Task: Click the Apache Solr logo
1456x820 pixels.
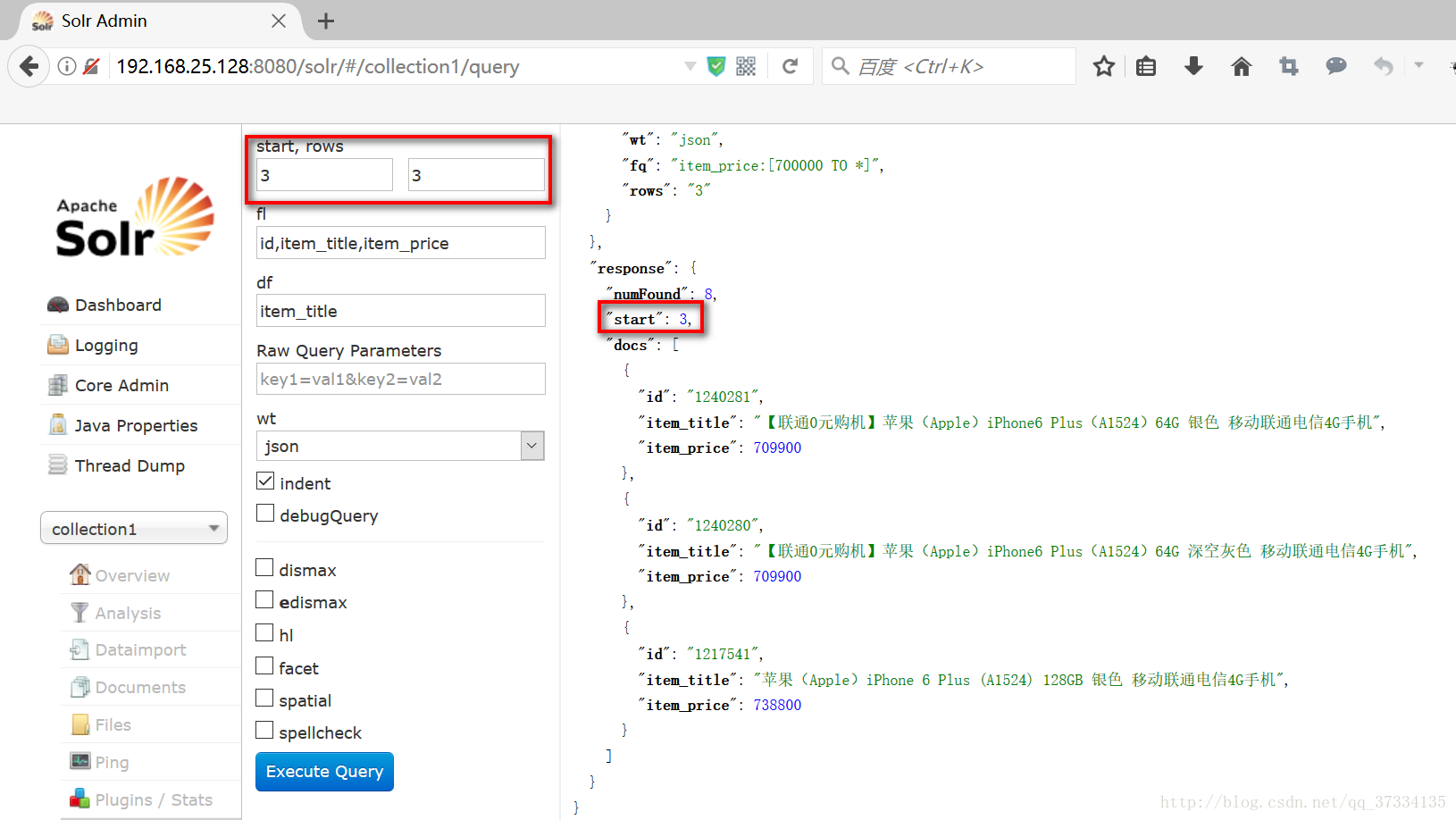Action: [x=135, y=217]
